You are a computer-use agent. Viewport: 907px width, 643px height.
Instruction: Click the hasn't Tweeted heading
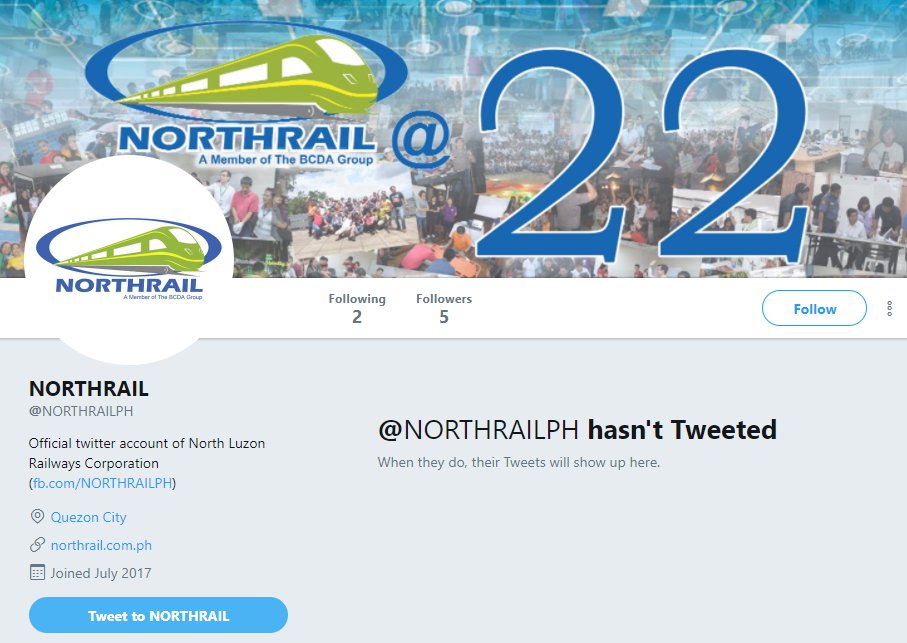682,430
